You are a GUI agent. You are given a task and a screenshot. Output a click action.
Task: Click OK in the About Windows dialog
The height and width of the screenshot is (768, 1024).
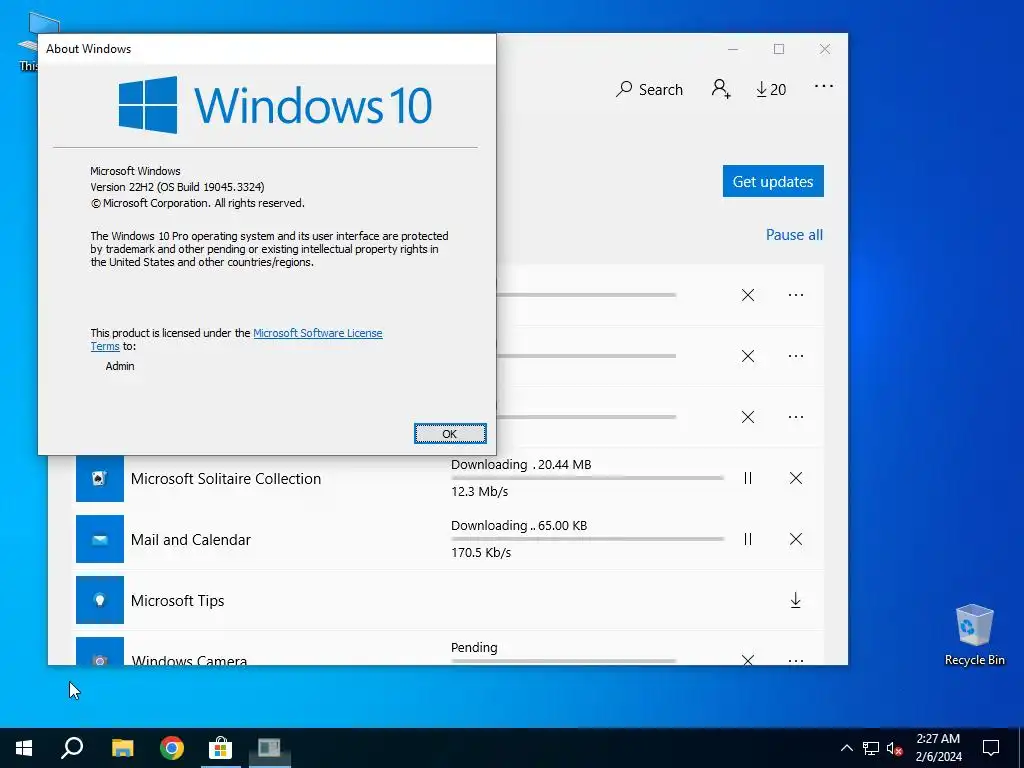450,434
